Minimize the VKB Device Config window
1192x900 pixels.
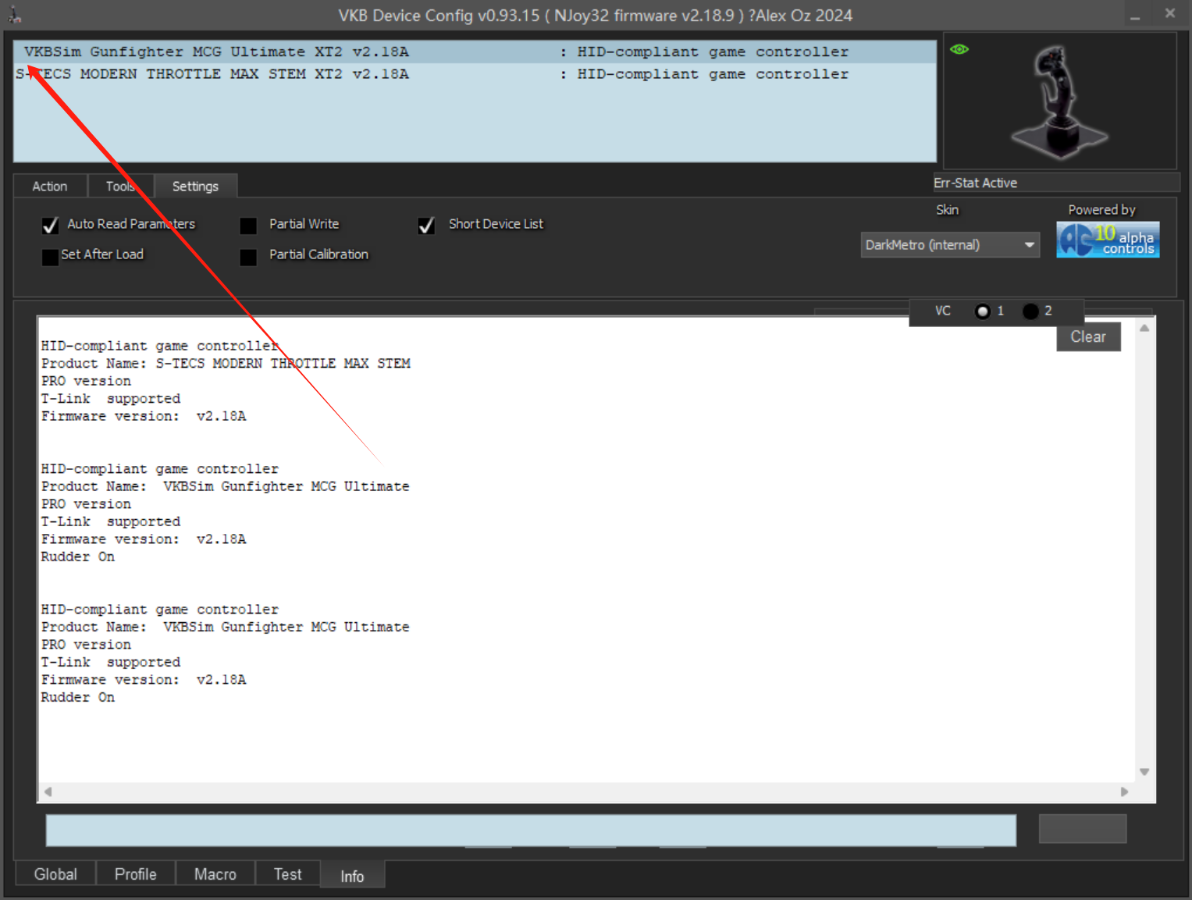click(x=1135, y=15)
